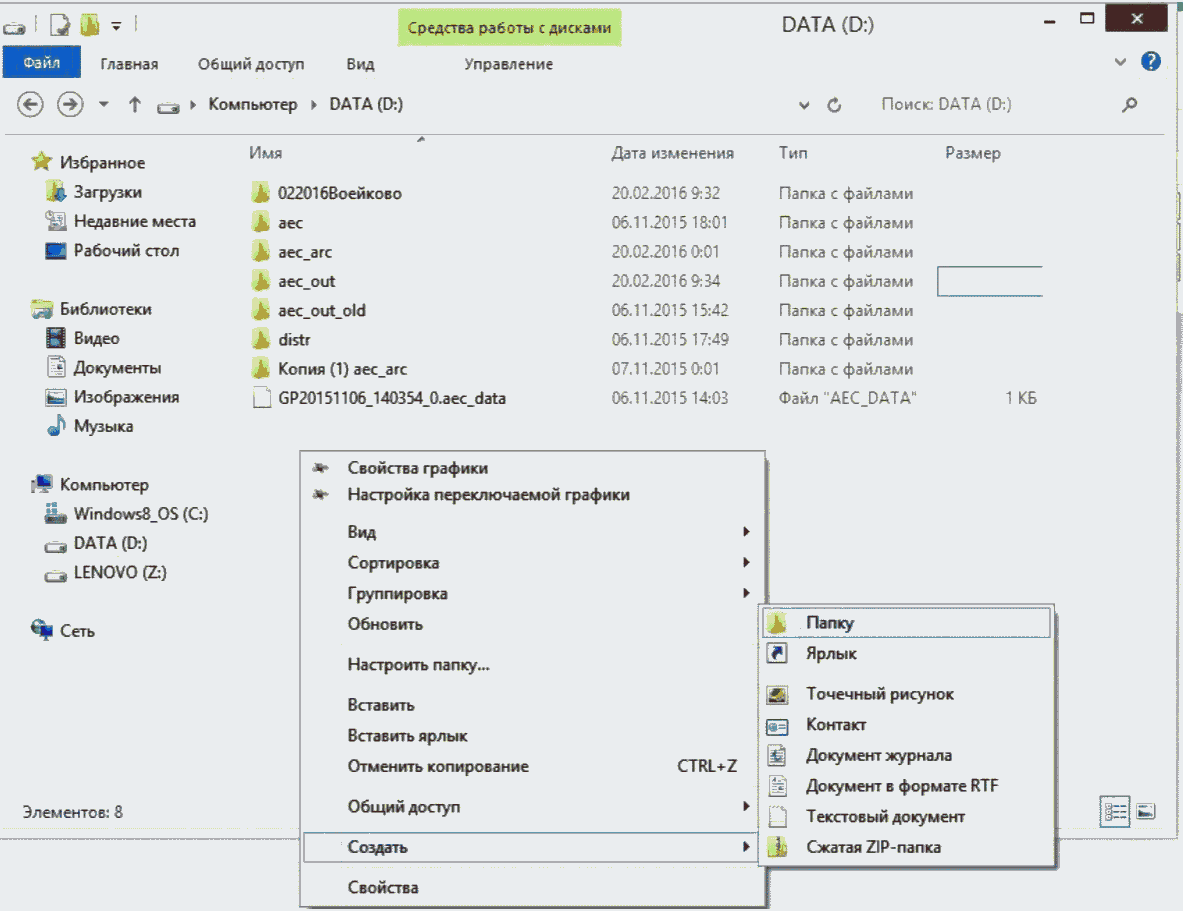This screenshot has width=1183, height=911.
Task: Switch to the Общий доступ ribbon tab
Action: (x=251, y=64)
